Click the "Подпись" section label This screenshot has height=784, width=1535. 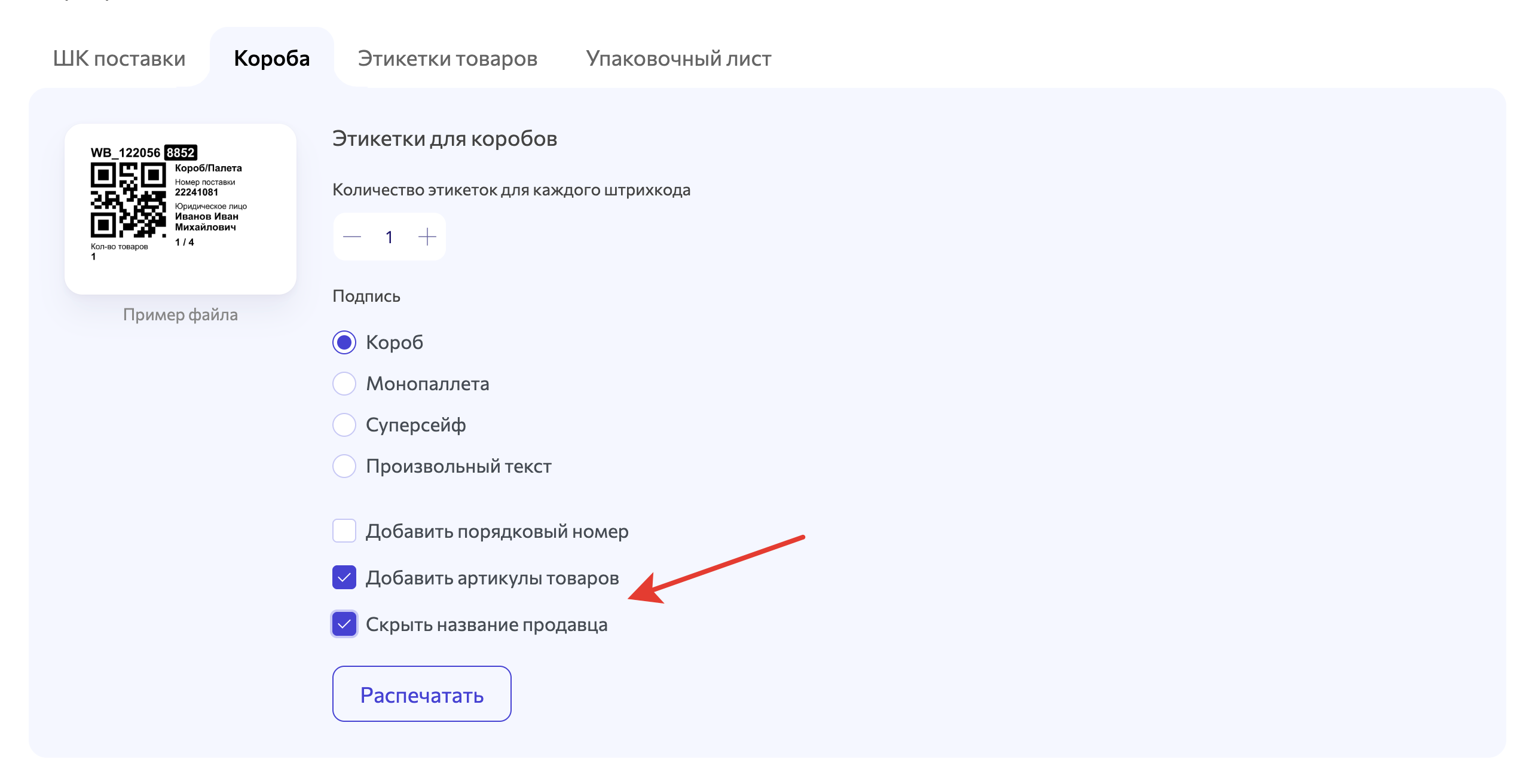point(366,295)
